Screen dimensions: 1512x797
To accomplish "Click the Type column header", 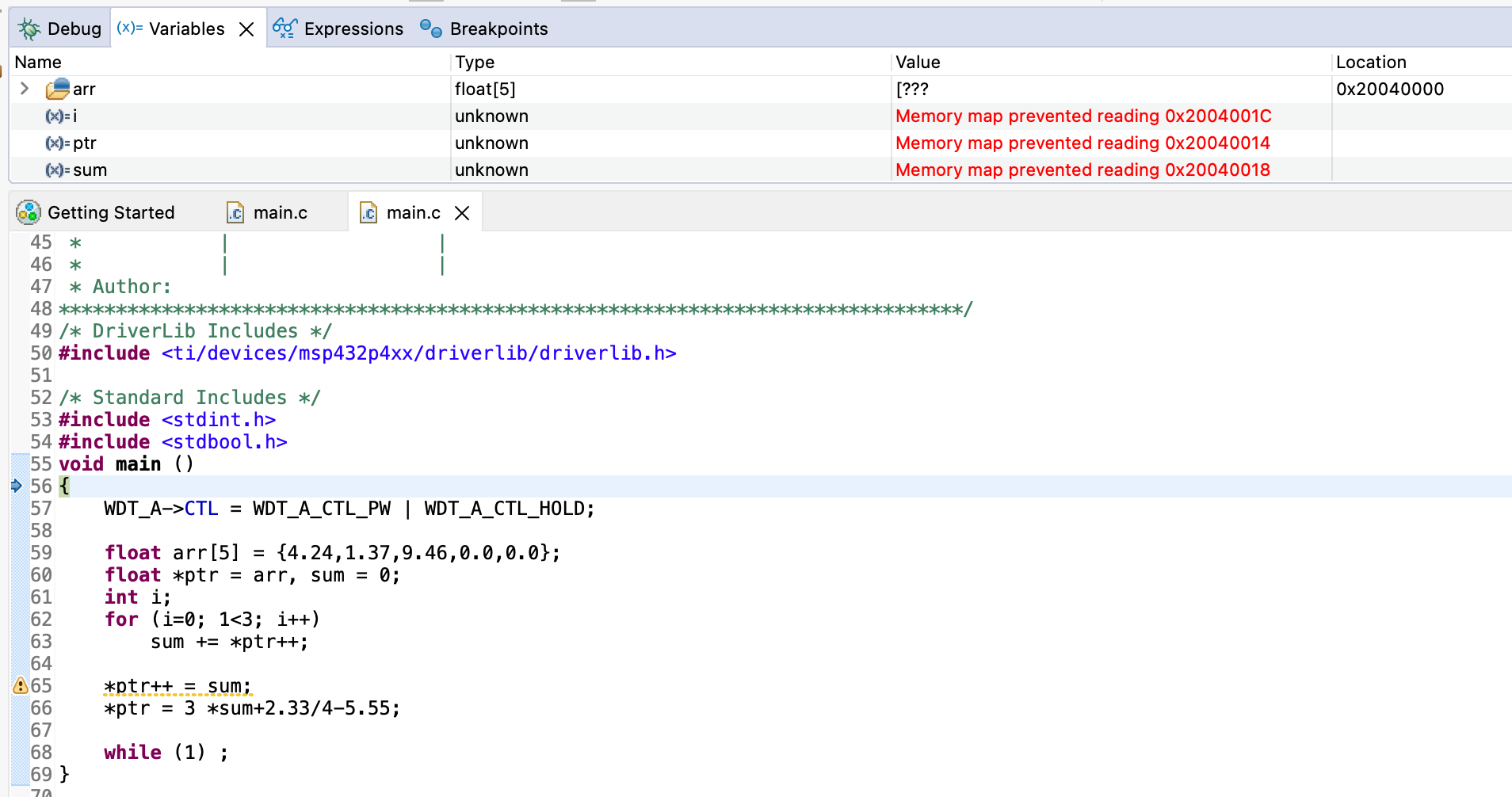I will (x=475, y=62).
